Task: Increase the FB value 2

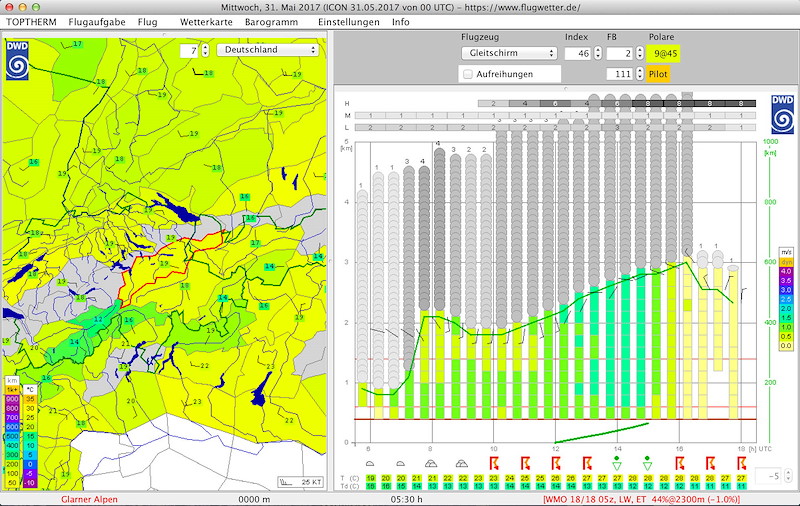Action: (640, 50)
